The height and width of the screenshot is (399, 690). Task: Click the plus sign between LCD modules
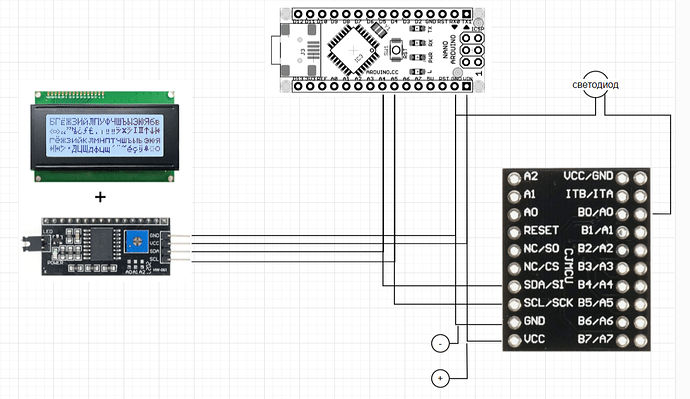(100, 197)
